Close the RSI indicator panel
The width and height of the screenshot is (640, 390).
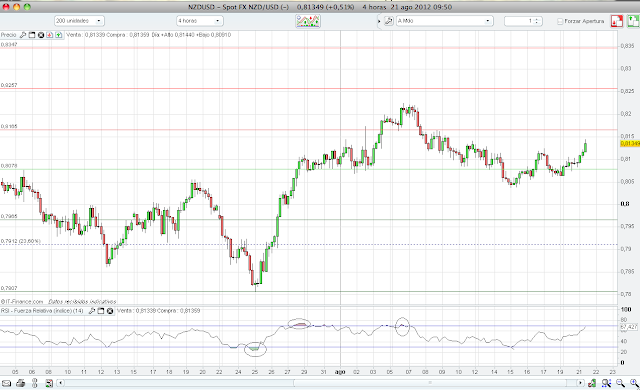point(110,311)
